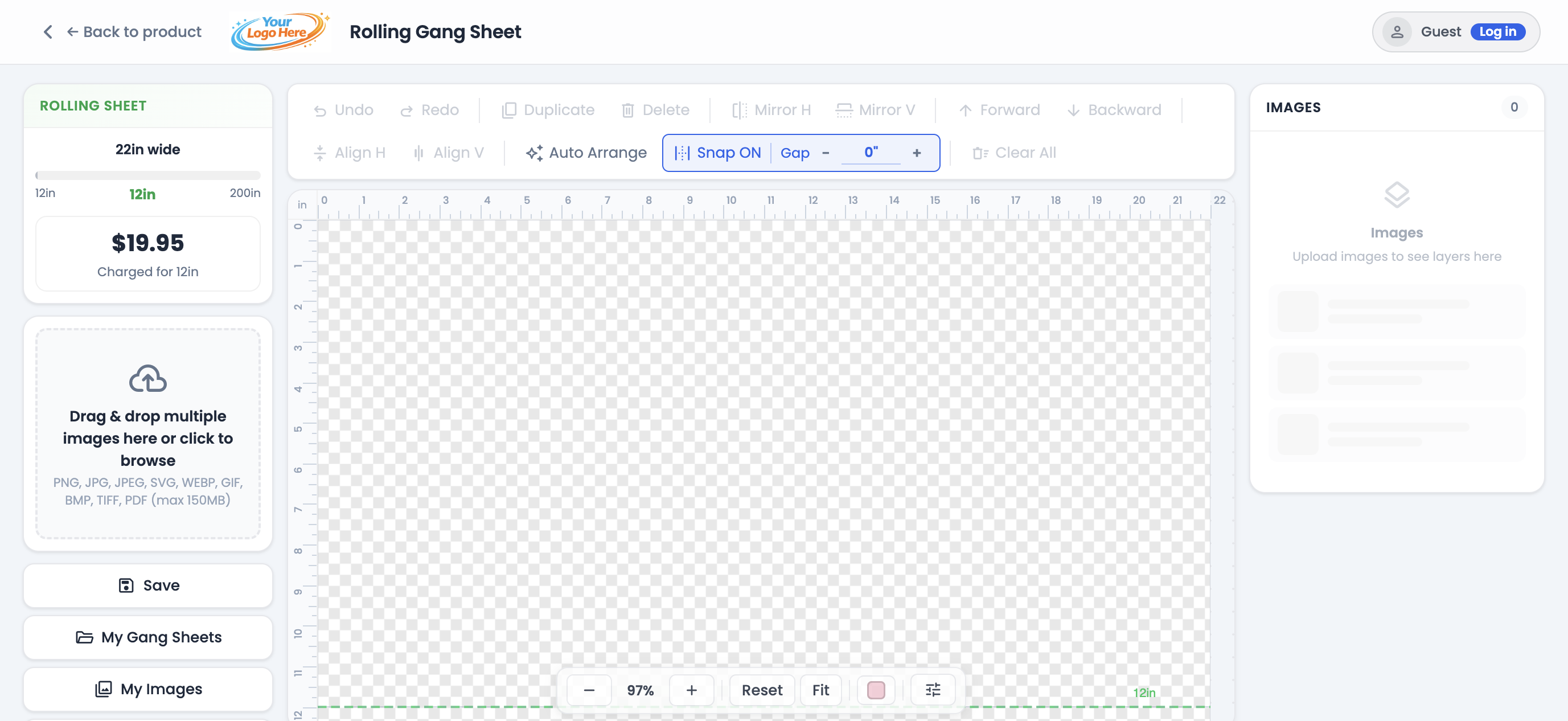The height and width of the screenshot is (721, 1568).
Task: Open the pink background color swatch
Action: pyautogui.click(x=876, y=690)
